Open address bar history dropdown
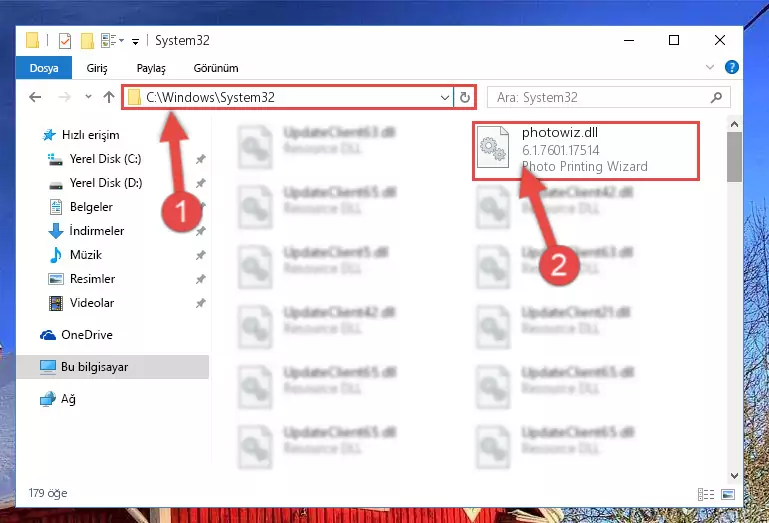Viewport: 769px width, 523px height. [x=445, y=98]
